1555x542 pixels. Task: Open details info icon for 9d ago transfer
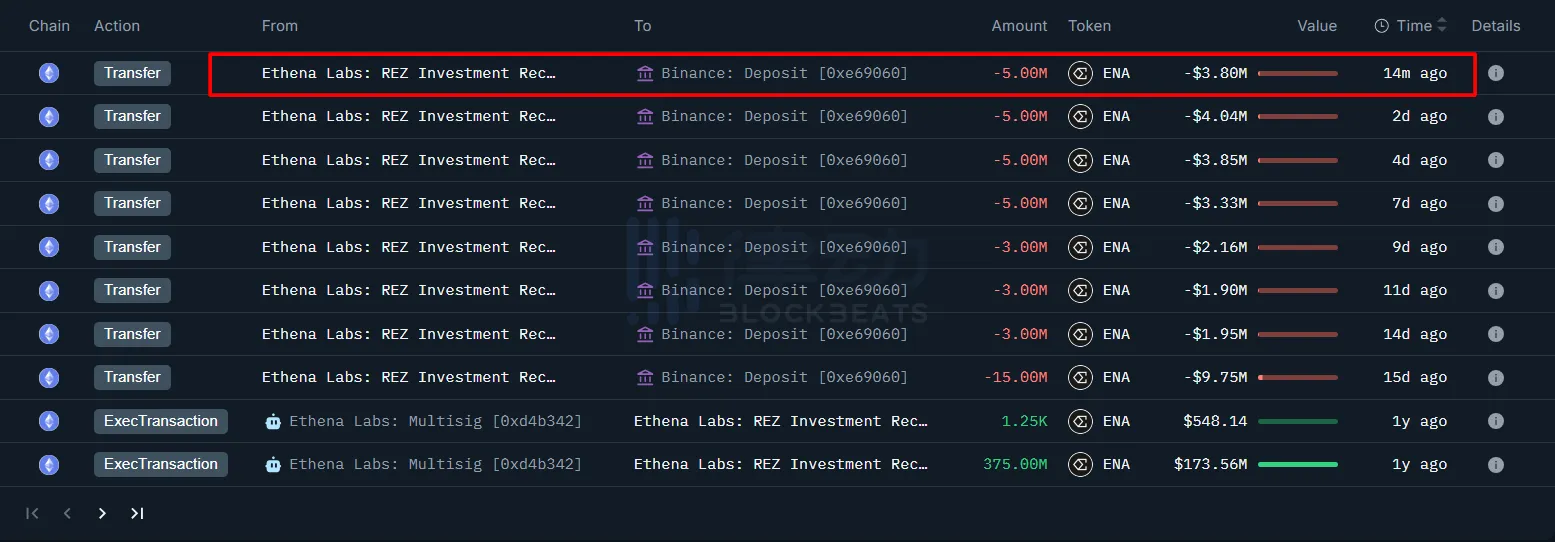tap(1496, 247)
